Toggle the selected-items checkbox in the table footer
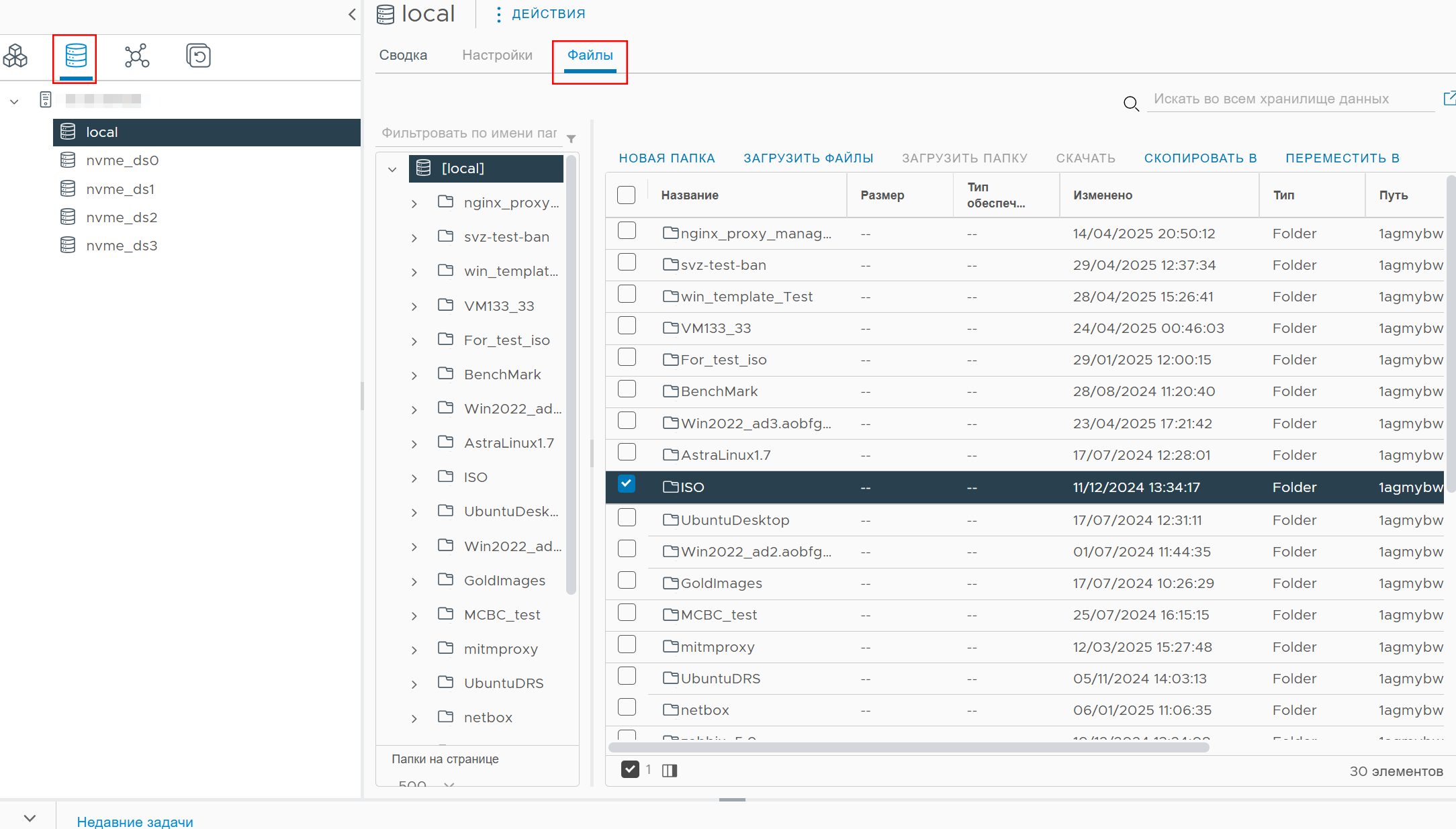This screenshot has height=829, width=1456. 630,769
